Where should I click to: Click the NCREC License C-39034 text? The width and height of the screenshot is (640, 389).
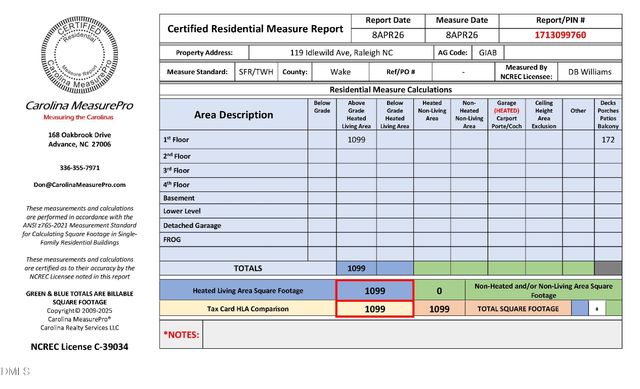click(x=79, y=347)
